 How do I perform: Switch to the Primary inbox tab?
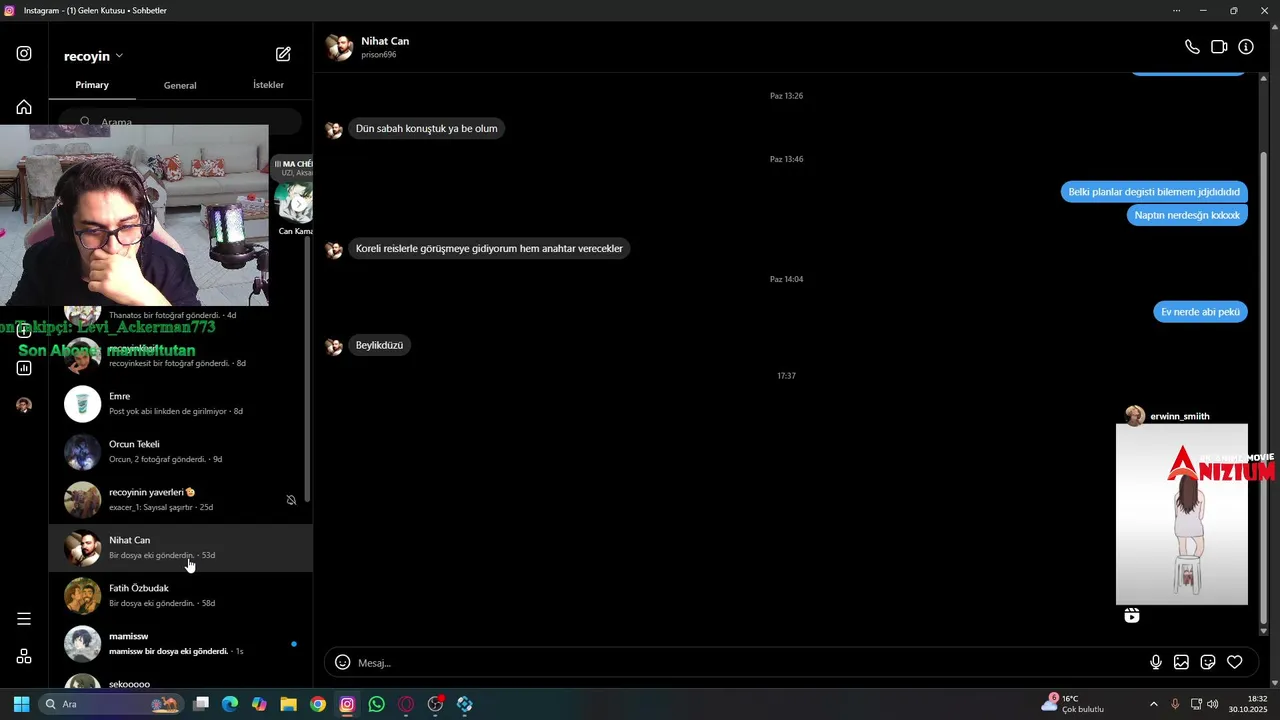92,85
